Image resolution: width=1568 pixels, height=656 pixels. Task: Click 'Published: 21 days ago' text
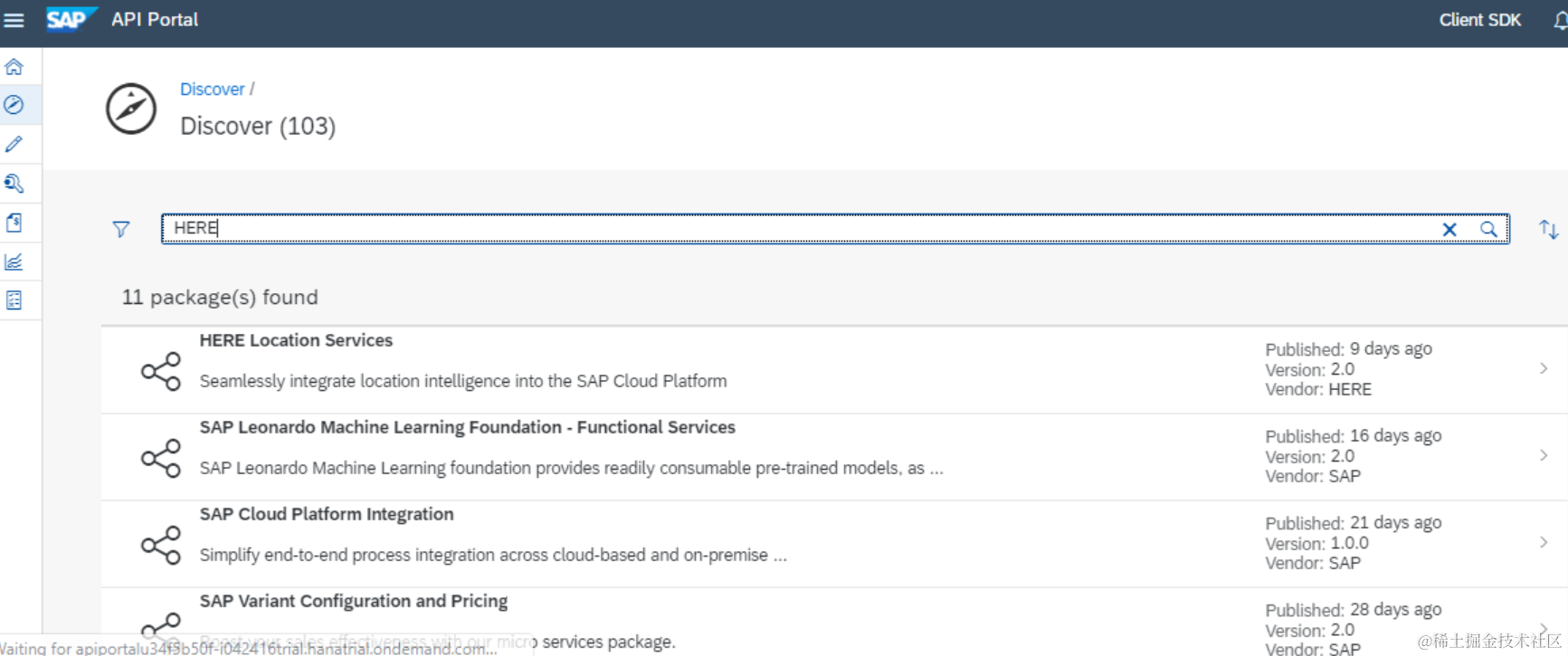pos(1353,523)
